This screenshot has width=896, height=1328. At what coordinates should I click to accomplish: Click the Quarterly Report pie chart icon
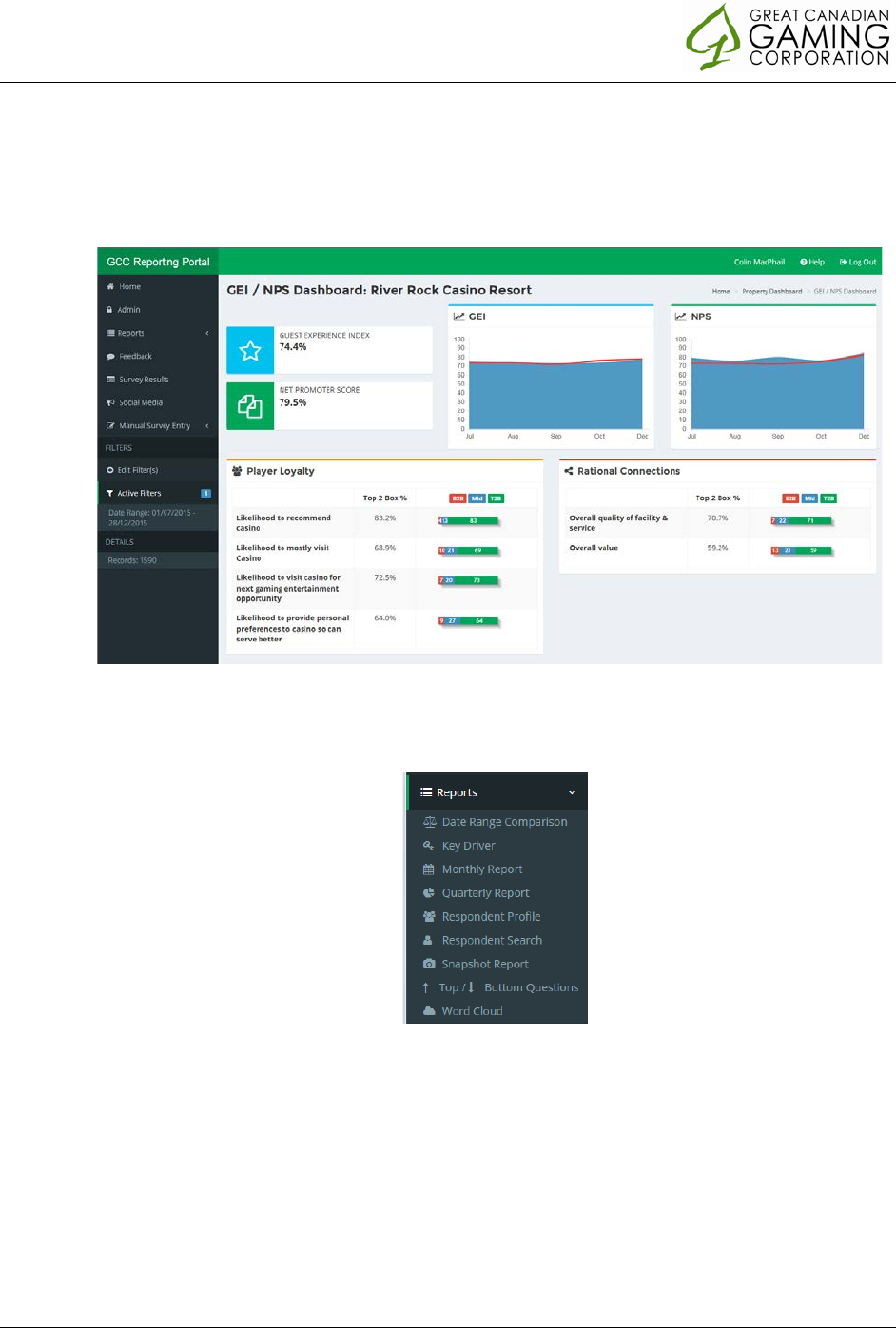(429, 893)
